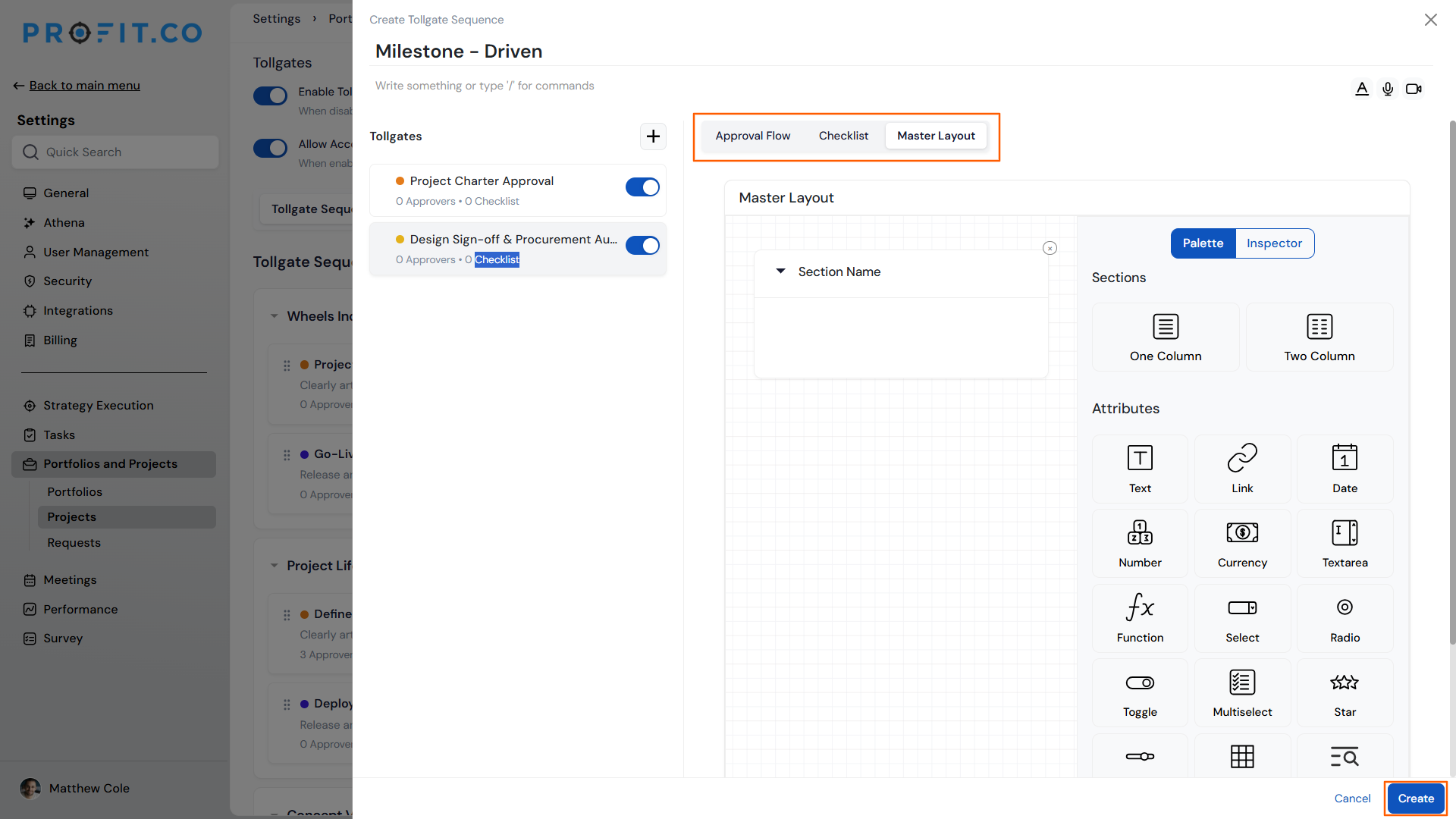Remove the Section Name block
The height and width of the screenshot is (819, 1456).
(1050, 248)
